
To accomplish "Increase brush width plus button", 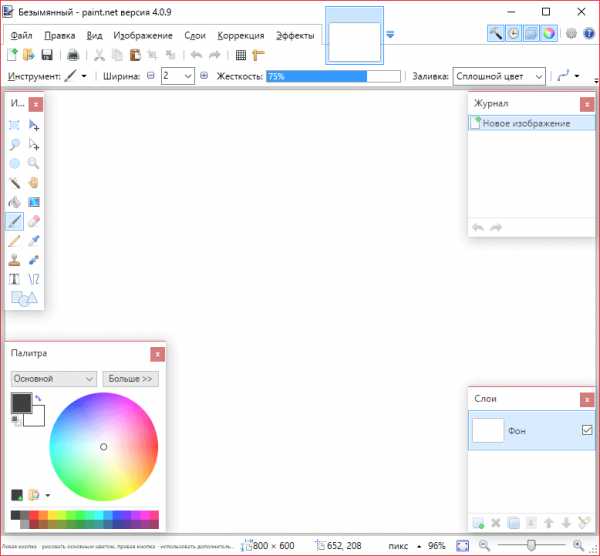I will [204, 76].
